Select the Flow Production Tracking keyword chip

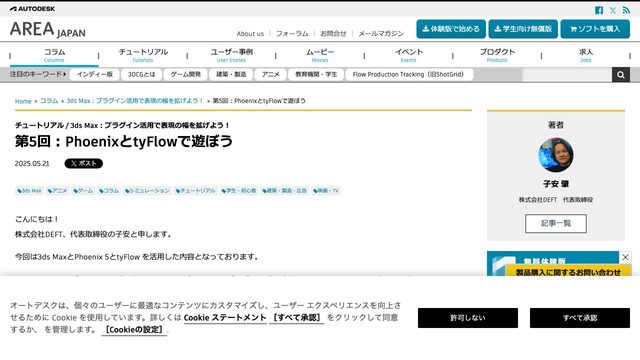pos(409,74)
